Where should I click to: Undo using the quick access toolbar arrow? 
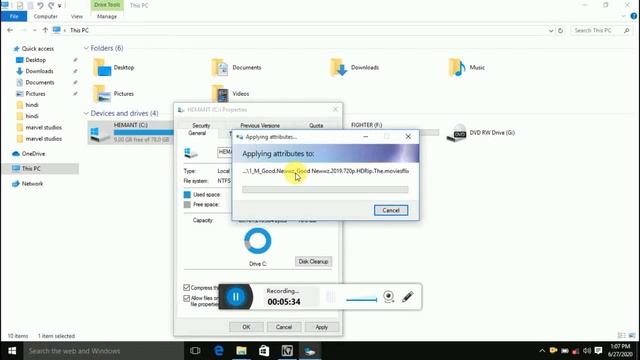point(40,5)
